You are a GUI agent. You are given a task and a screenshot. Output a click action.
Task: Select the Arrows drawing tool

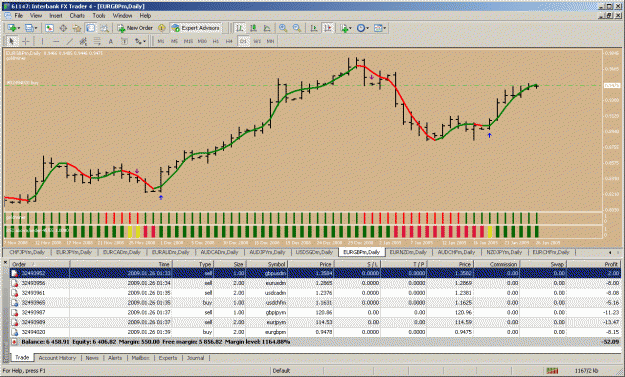(x=138, y=41)
